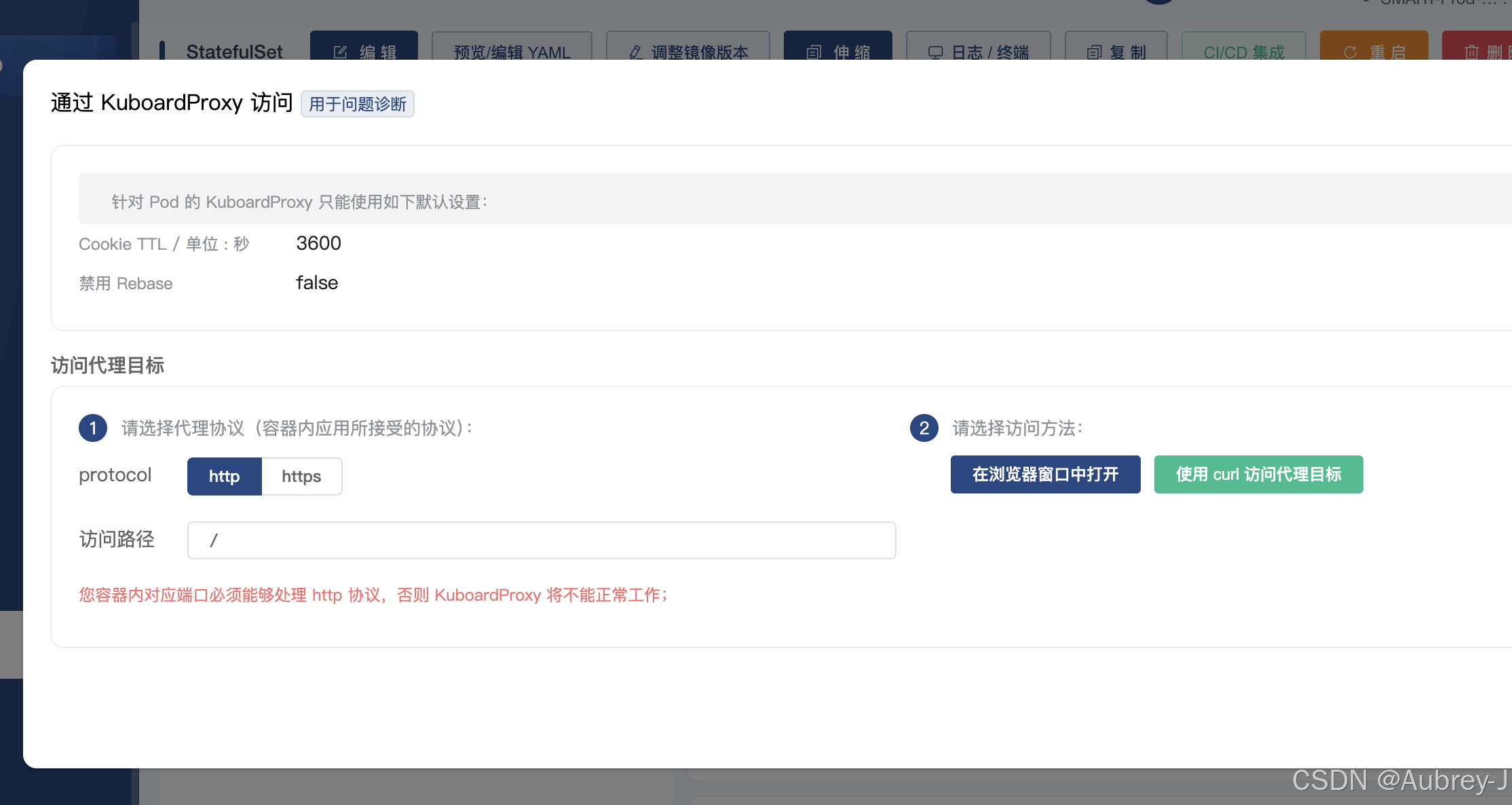Click the copy icon on 复制 button
Image resolution: width=1512 pixels, height=805 pixels.
(x=1094, y=52)
